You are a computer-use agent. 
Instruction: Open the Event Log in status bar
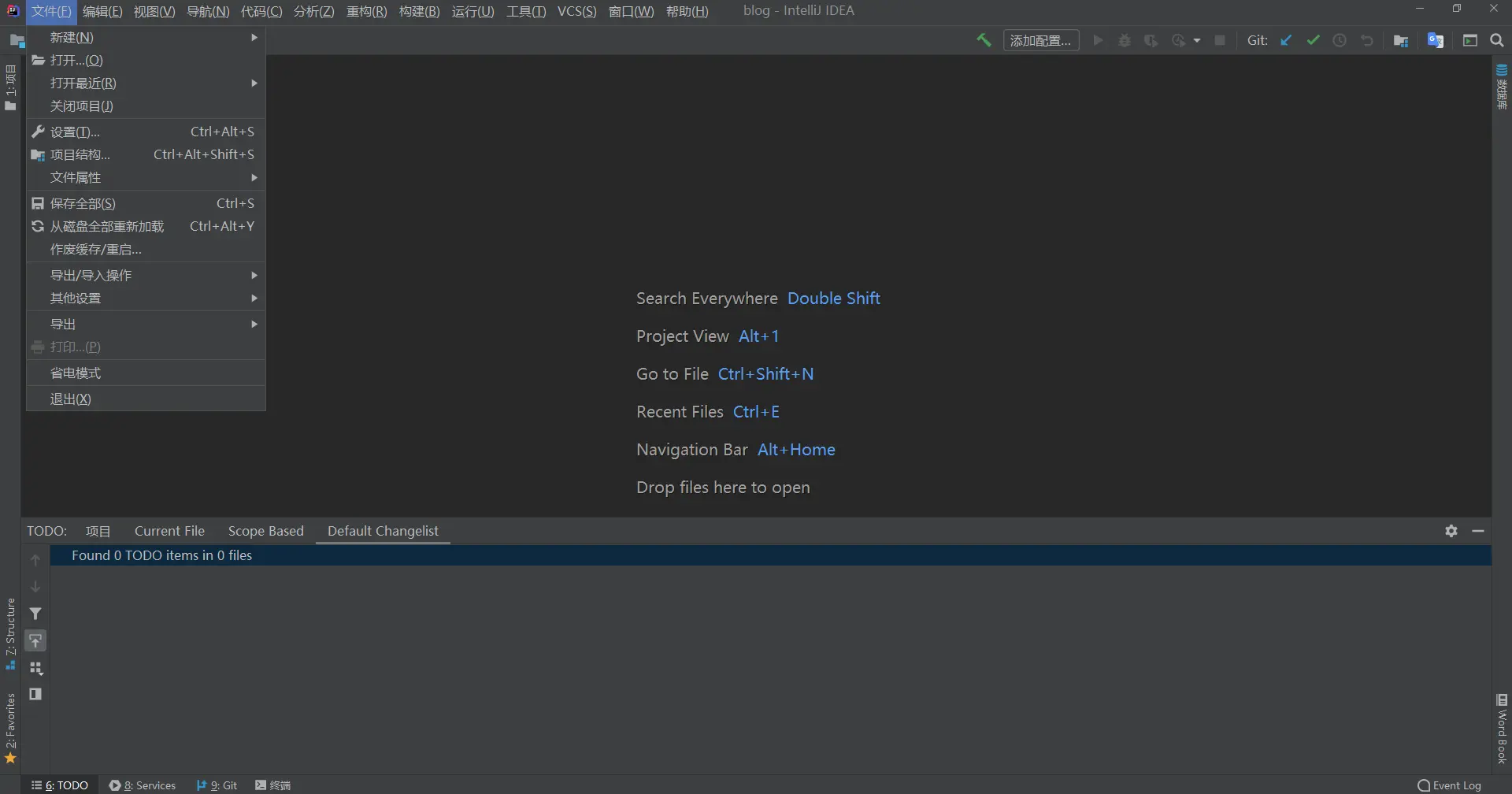[1449, 785]
